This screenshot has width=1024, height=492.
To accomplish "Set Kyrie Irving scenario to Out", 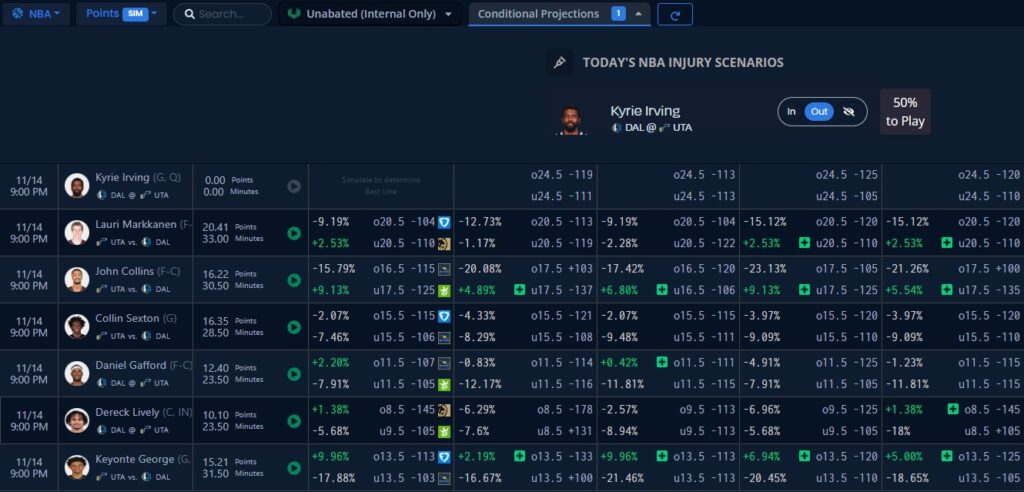I will [819, 112].
